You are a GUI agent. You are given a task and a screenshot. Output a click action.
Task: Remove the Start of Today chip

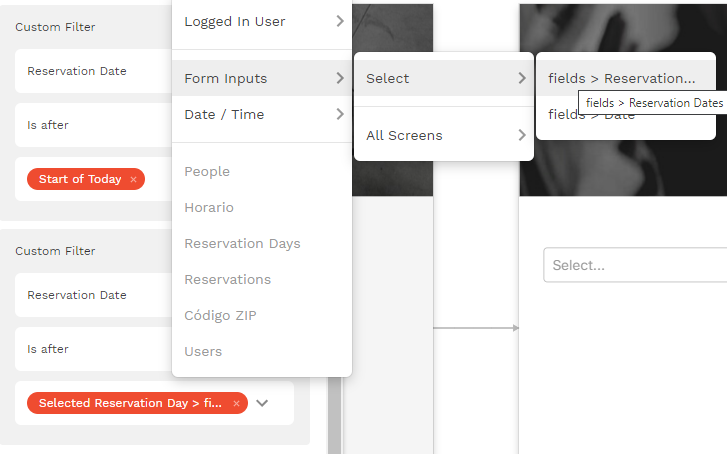click(x=134, y=179)
